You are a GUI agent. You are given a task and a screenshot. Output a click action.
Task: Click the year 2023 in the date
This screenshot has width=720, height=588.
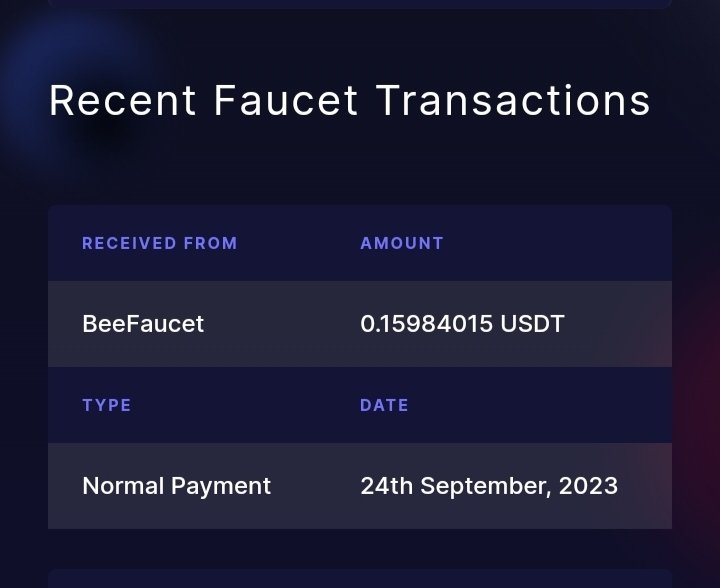coord(588,486)
